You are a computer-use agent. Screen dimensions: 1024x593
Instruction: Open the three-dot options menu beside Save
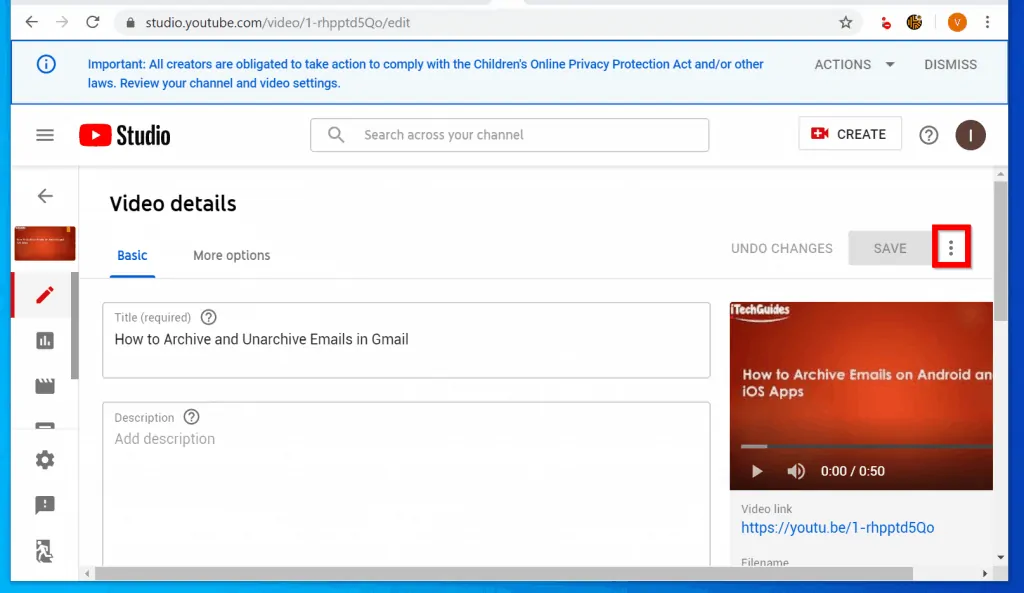coord(951,248)
